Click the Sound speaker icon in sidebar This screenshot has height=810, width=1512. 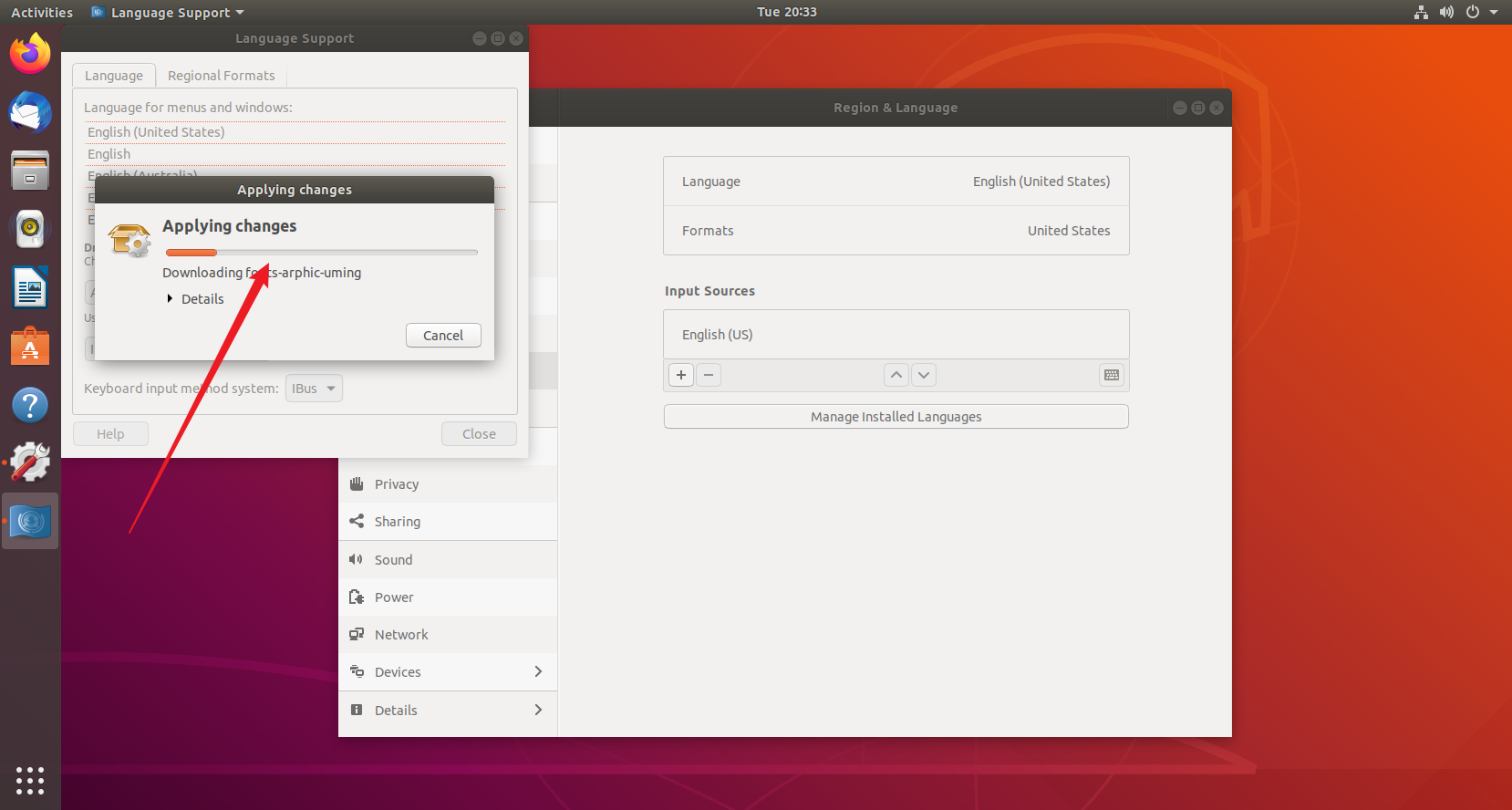pos(357,559)
